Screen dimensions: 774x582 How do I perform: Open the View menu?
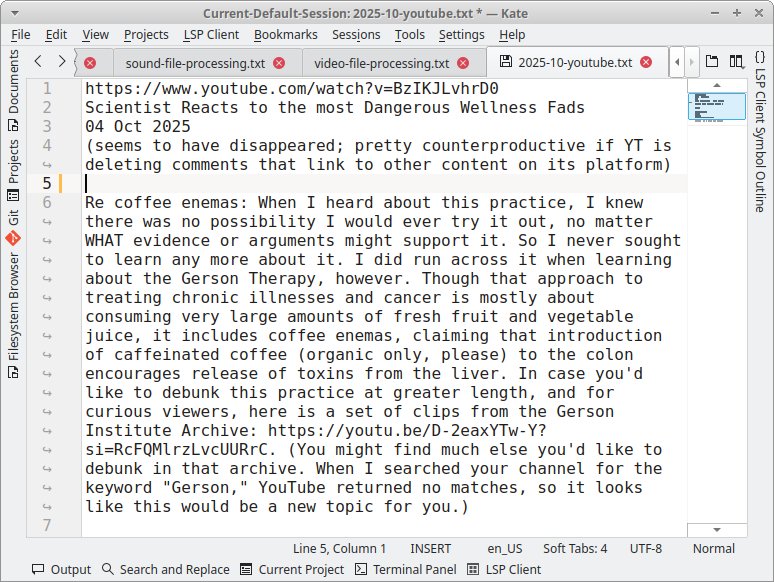click(95, 35)
